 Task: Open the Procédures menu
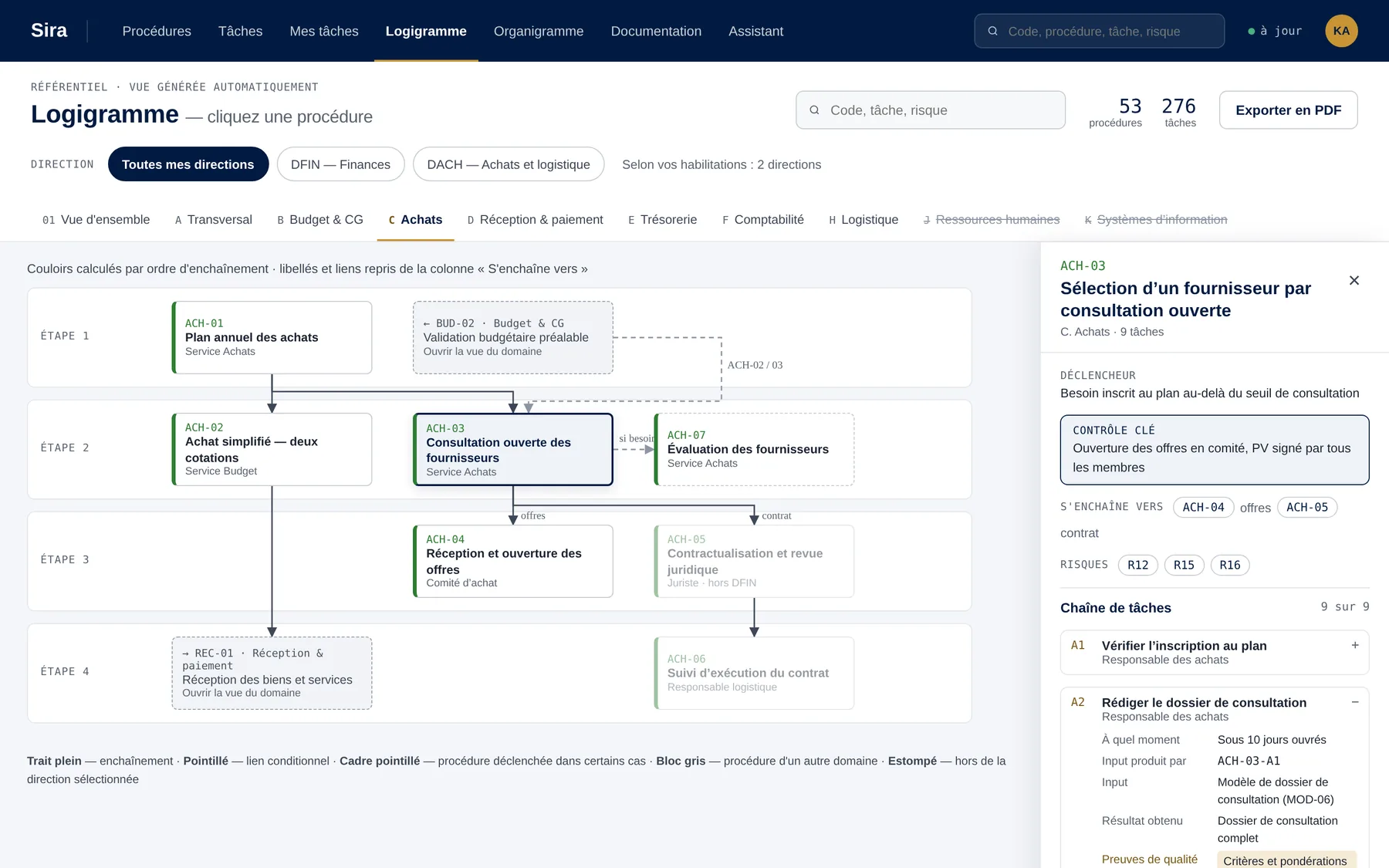(157, 31)
